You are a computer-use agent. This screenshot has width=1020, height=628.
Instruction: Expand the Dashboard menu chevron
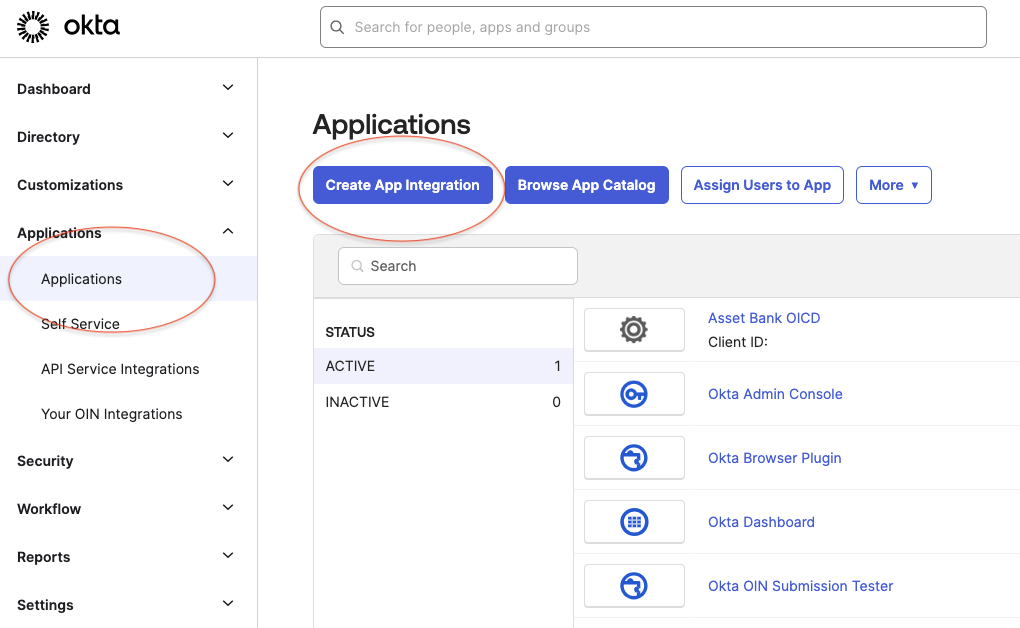228,87
